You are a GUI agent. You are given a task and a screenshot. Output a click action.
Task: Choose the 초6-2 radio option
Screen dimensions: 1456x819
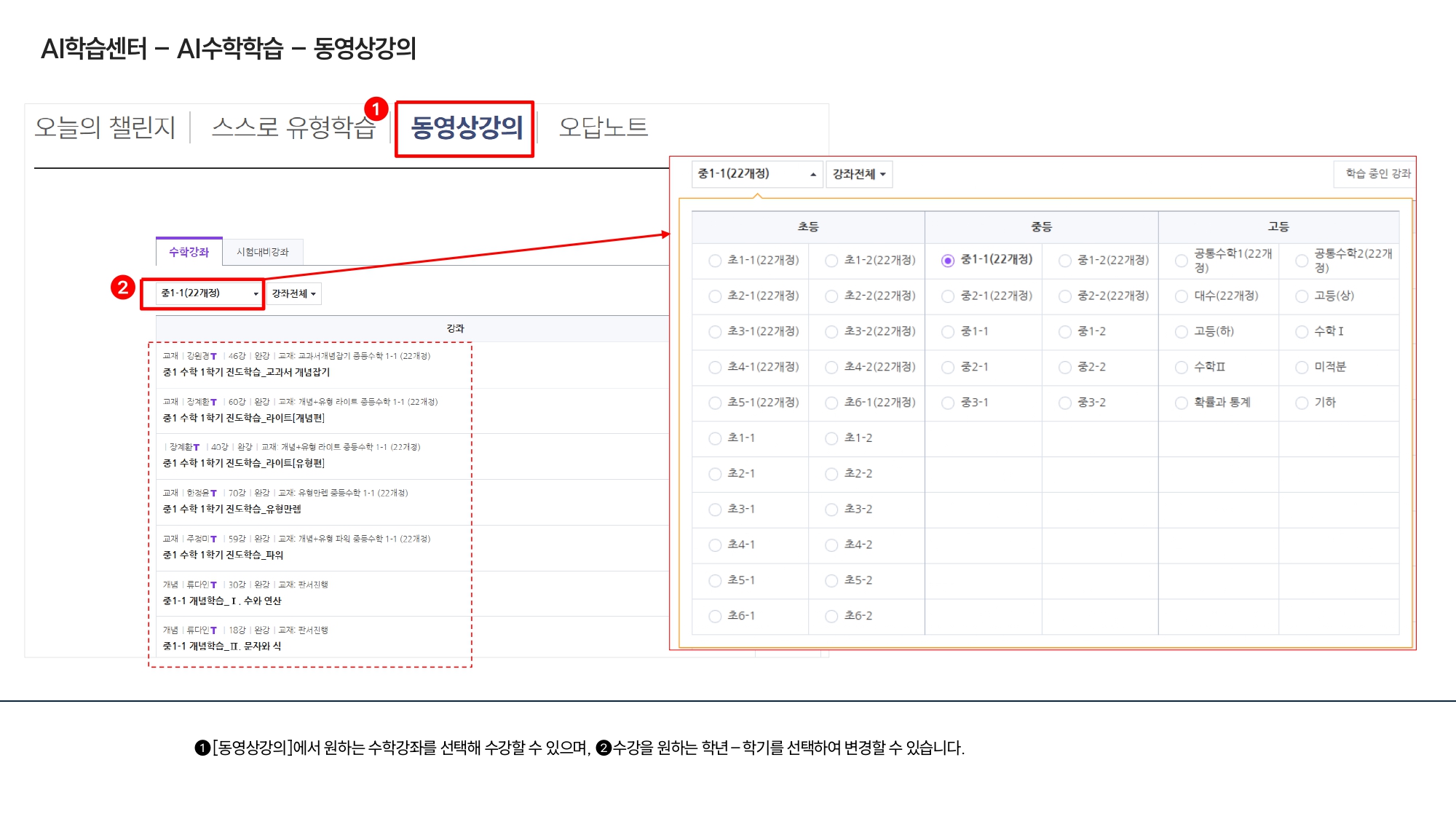(831, 617)
